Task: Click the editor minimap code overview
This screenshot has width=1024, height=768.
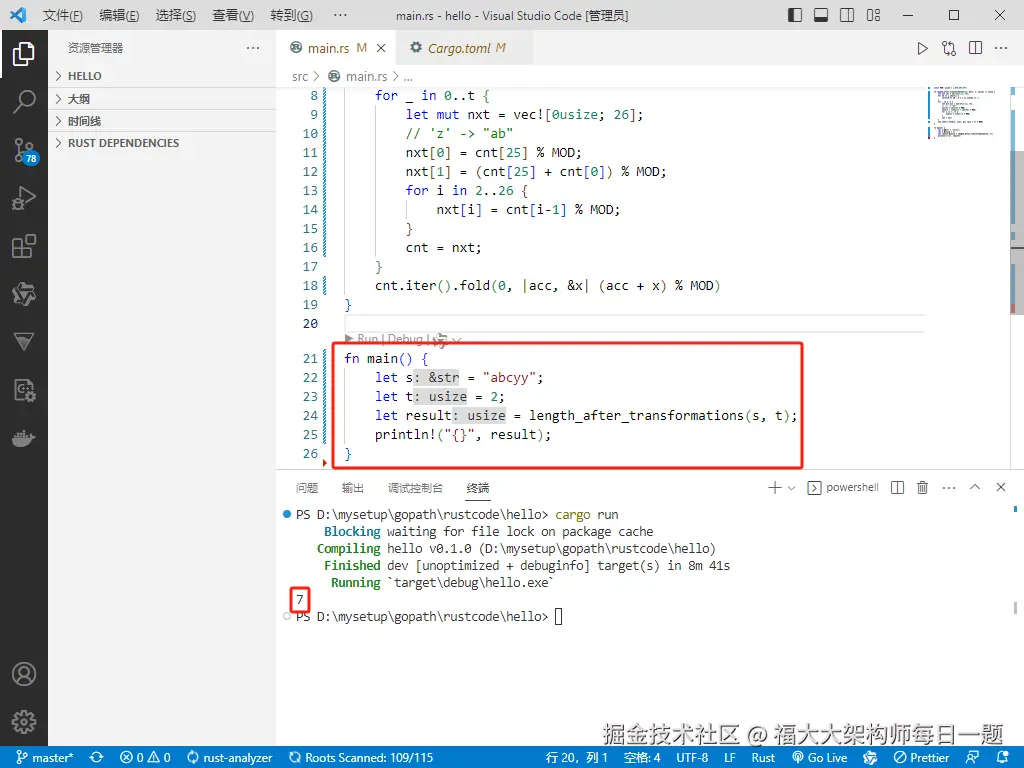Action: pos(964,112)
